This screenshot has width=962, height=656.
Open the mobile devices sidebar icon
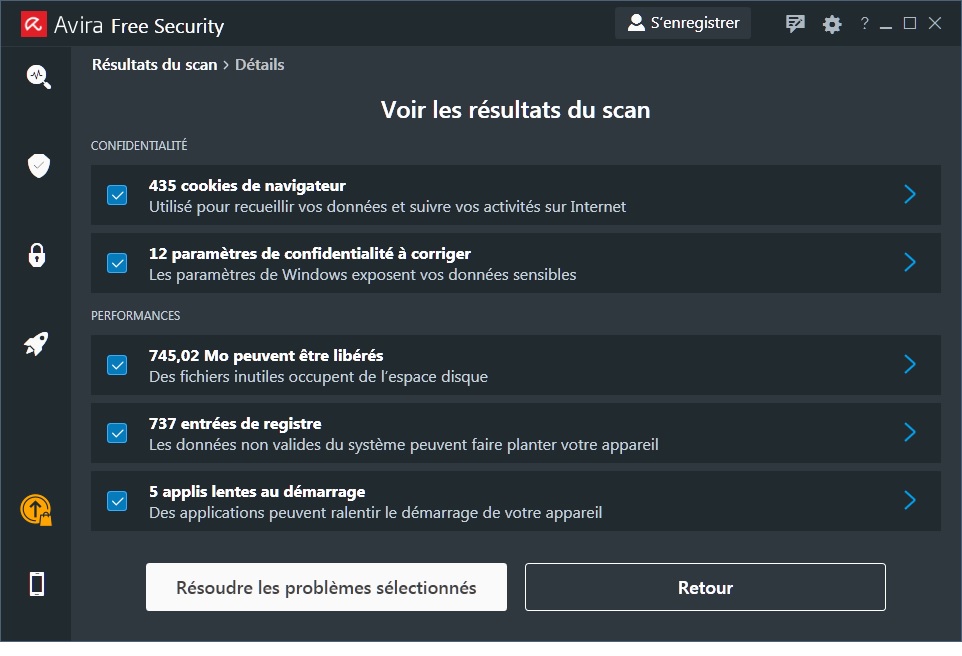click(37, 583)
